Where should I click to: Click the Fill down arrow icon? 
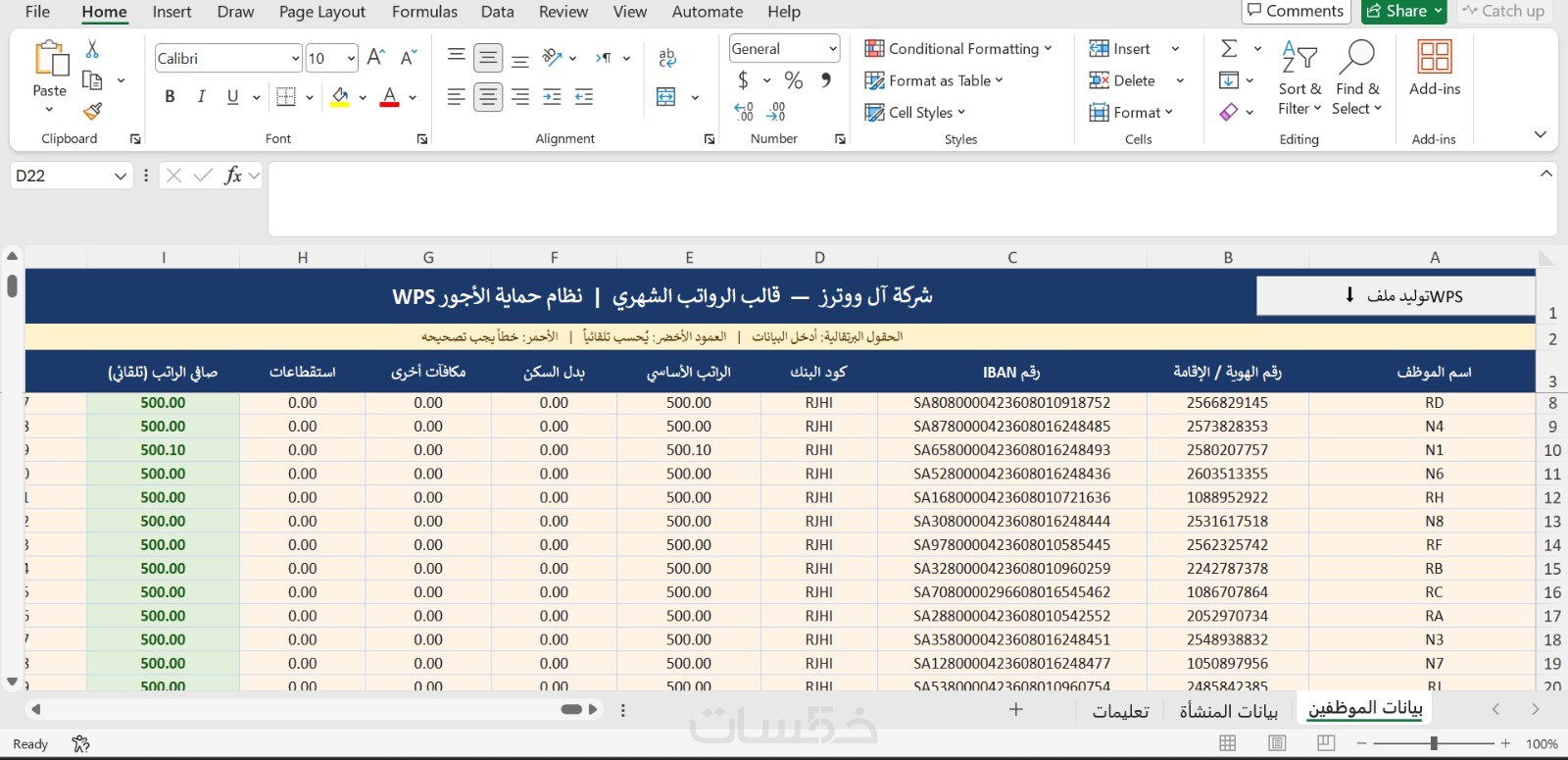pyautogui.click(x=1229, y=80)
